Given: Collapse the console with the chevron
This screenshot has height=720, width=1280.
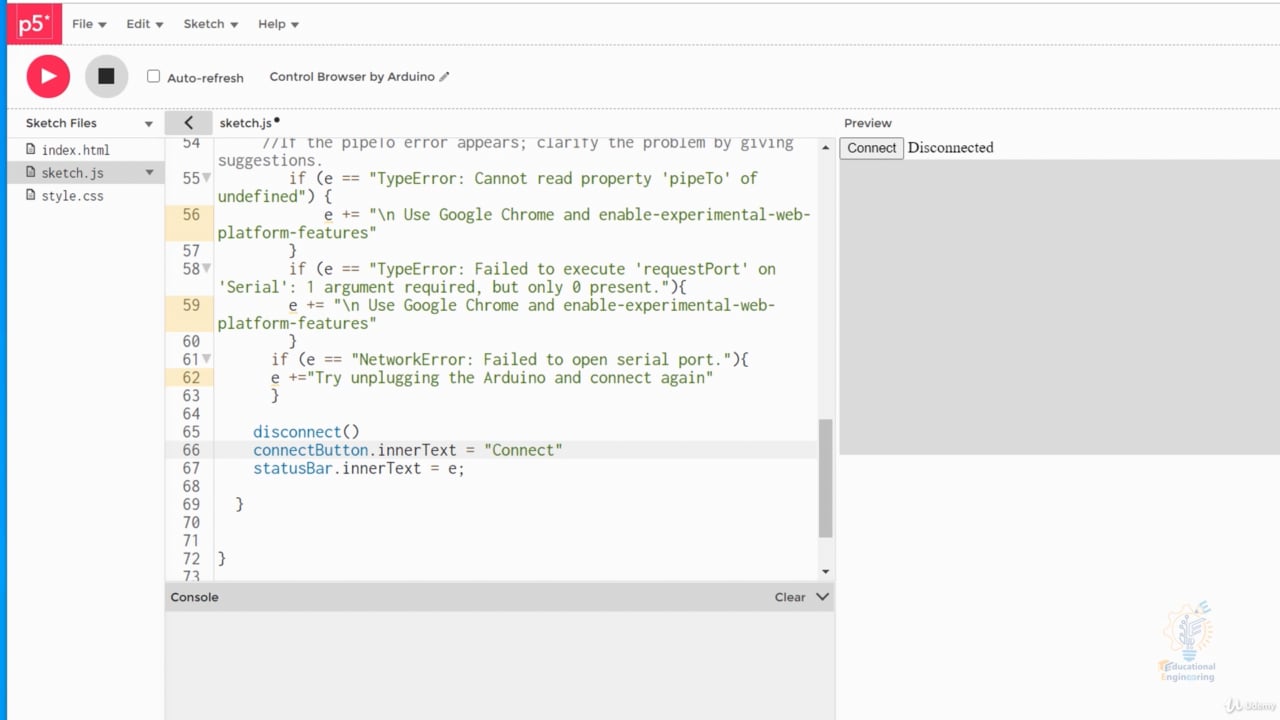Looking at the screenshot, I should 822,597.
